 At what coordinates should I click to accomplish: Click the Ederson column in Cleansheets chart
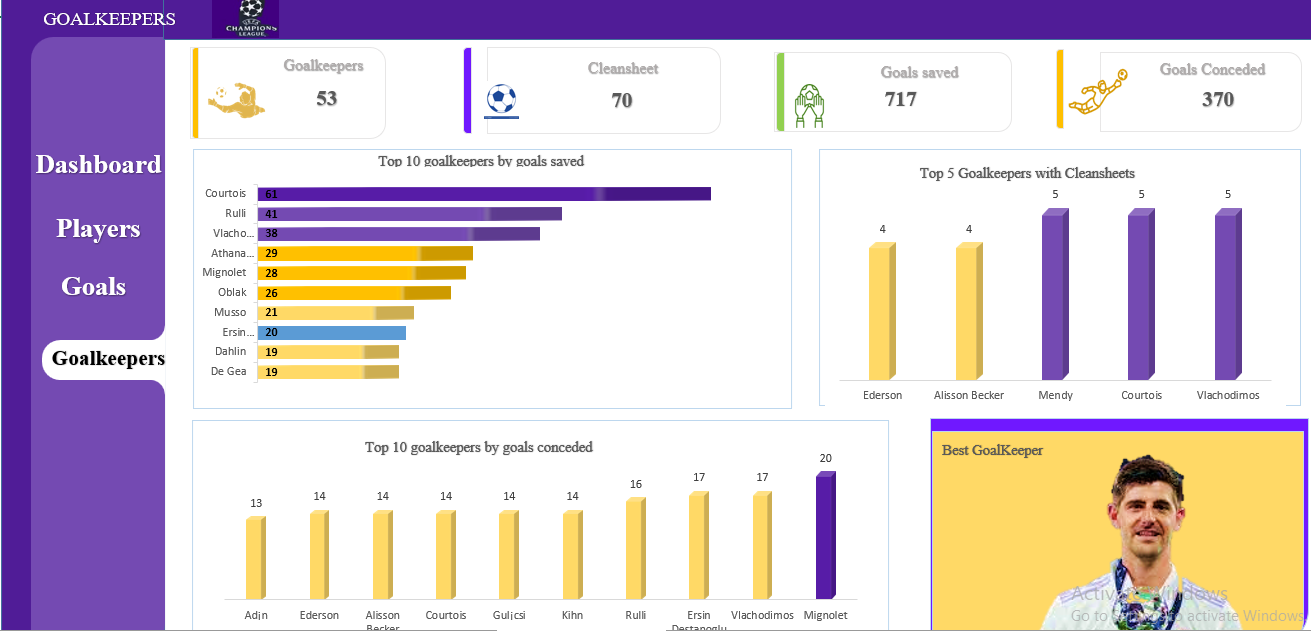[x=881, y=311]
